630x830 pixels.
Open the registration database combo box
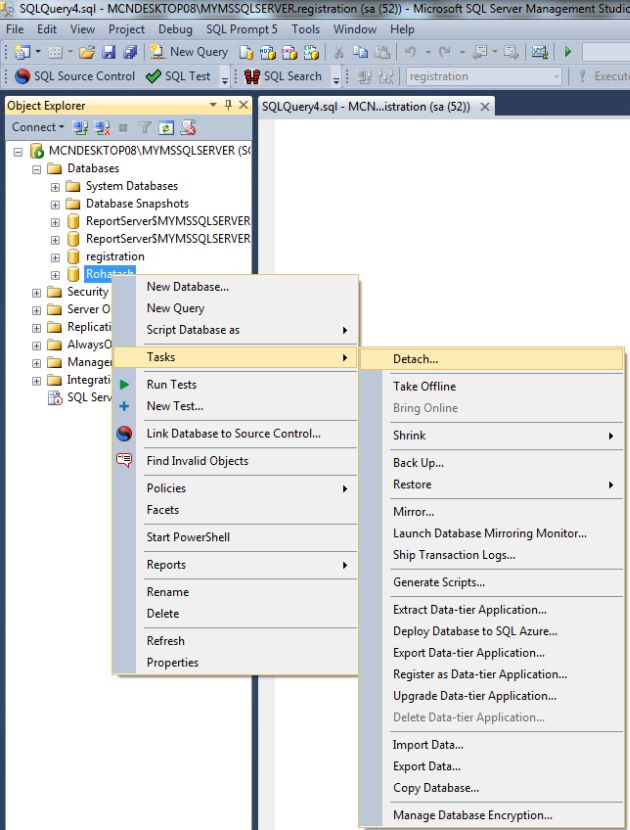(x=484, y=77)
